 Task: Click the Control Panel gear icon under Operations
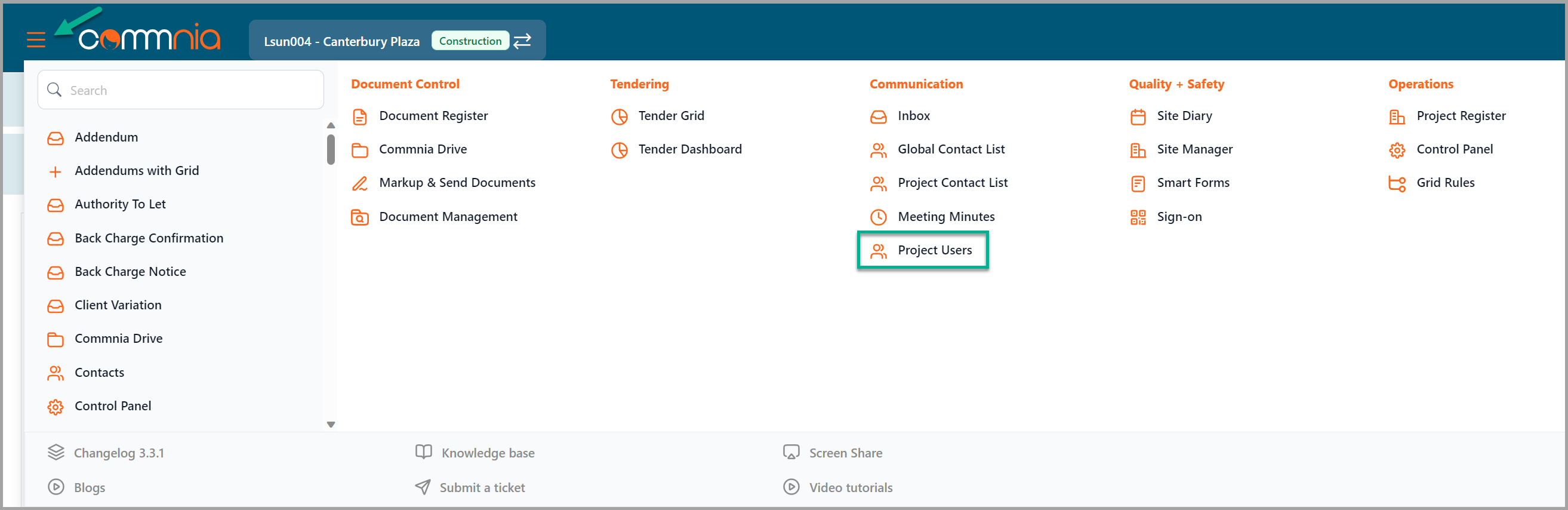(1397, 150)
